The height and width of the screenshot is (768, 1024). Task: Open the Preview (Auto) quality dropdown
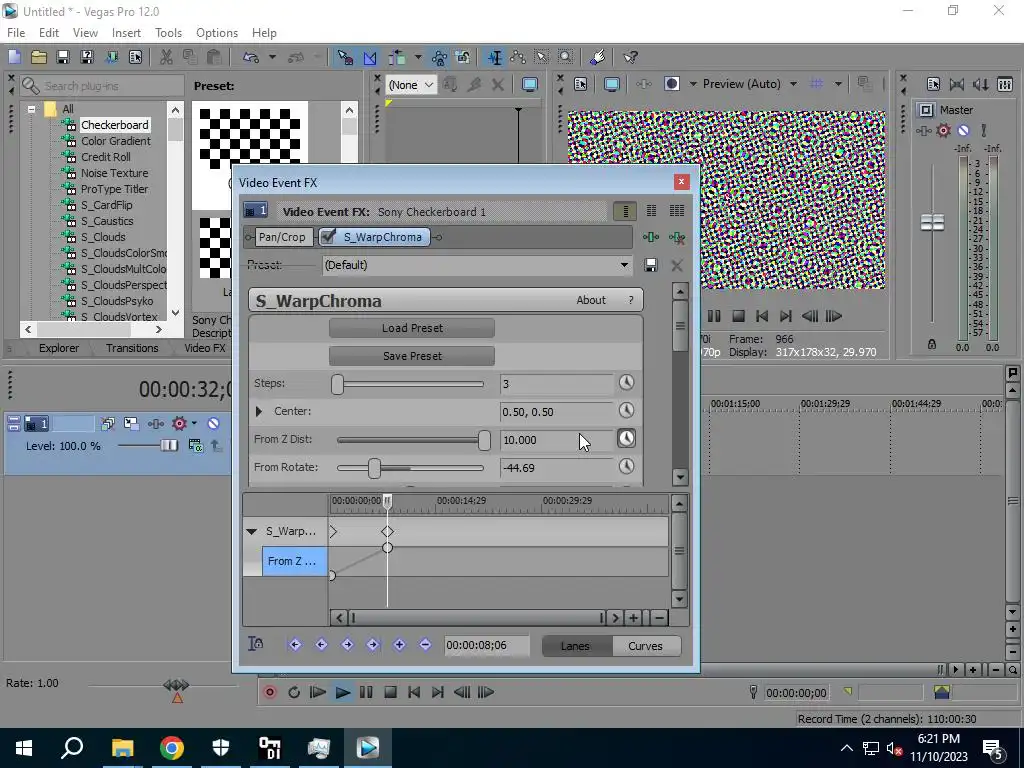tap(793, 84)
